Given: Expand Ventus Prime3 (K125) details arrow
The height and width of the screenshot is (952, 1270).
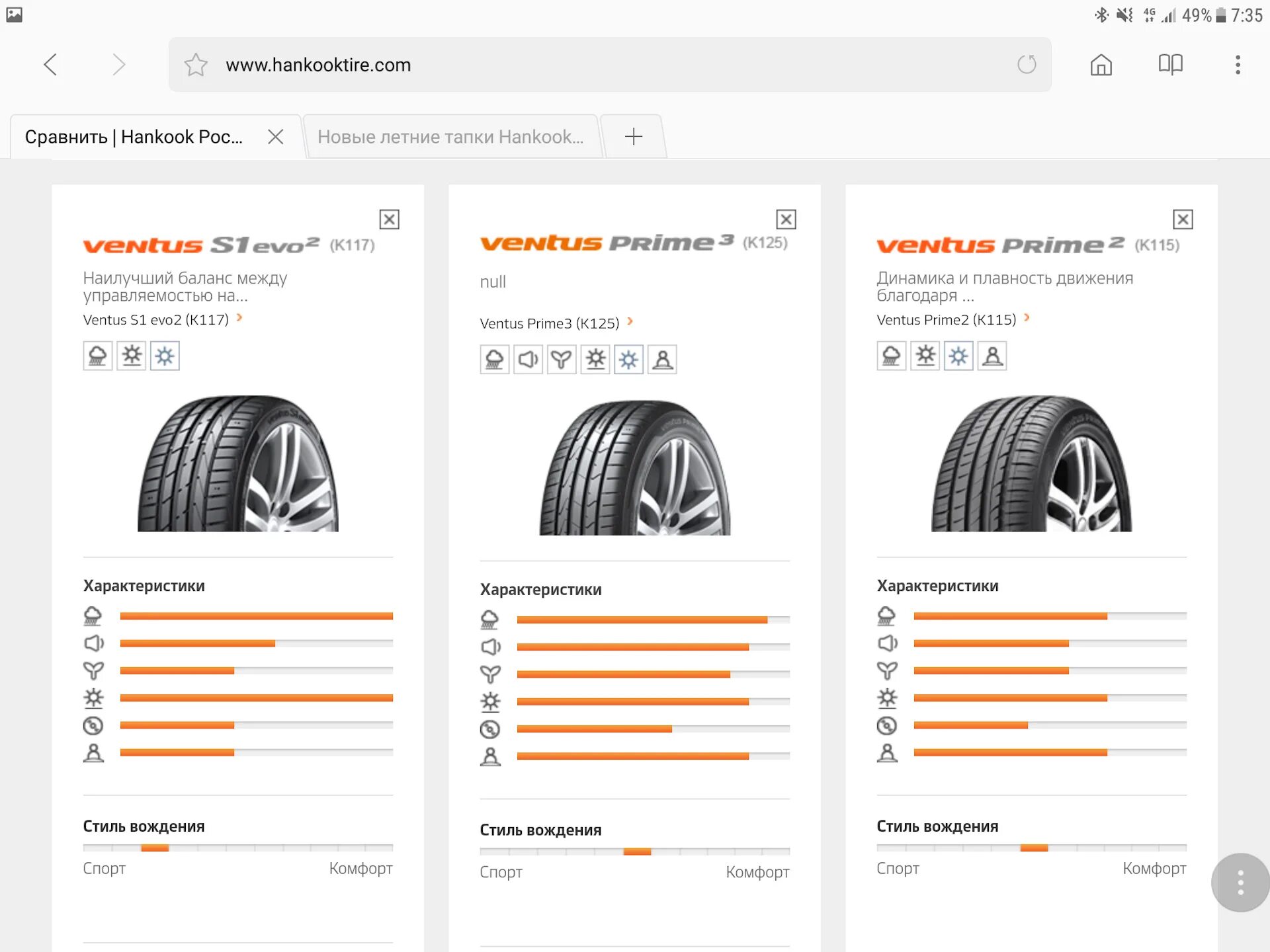Looking at the screenshot, I should [x=631, y=323].
